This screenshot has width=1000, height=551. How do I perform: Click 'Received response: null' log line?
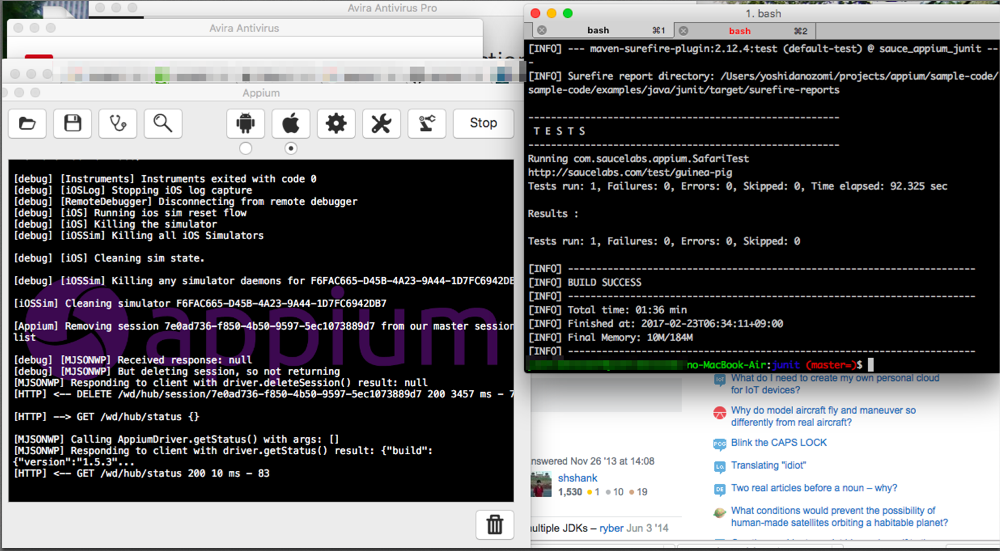pos(133,360)
